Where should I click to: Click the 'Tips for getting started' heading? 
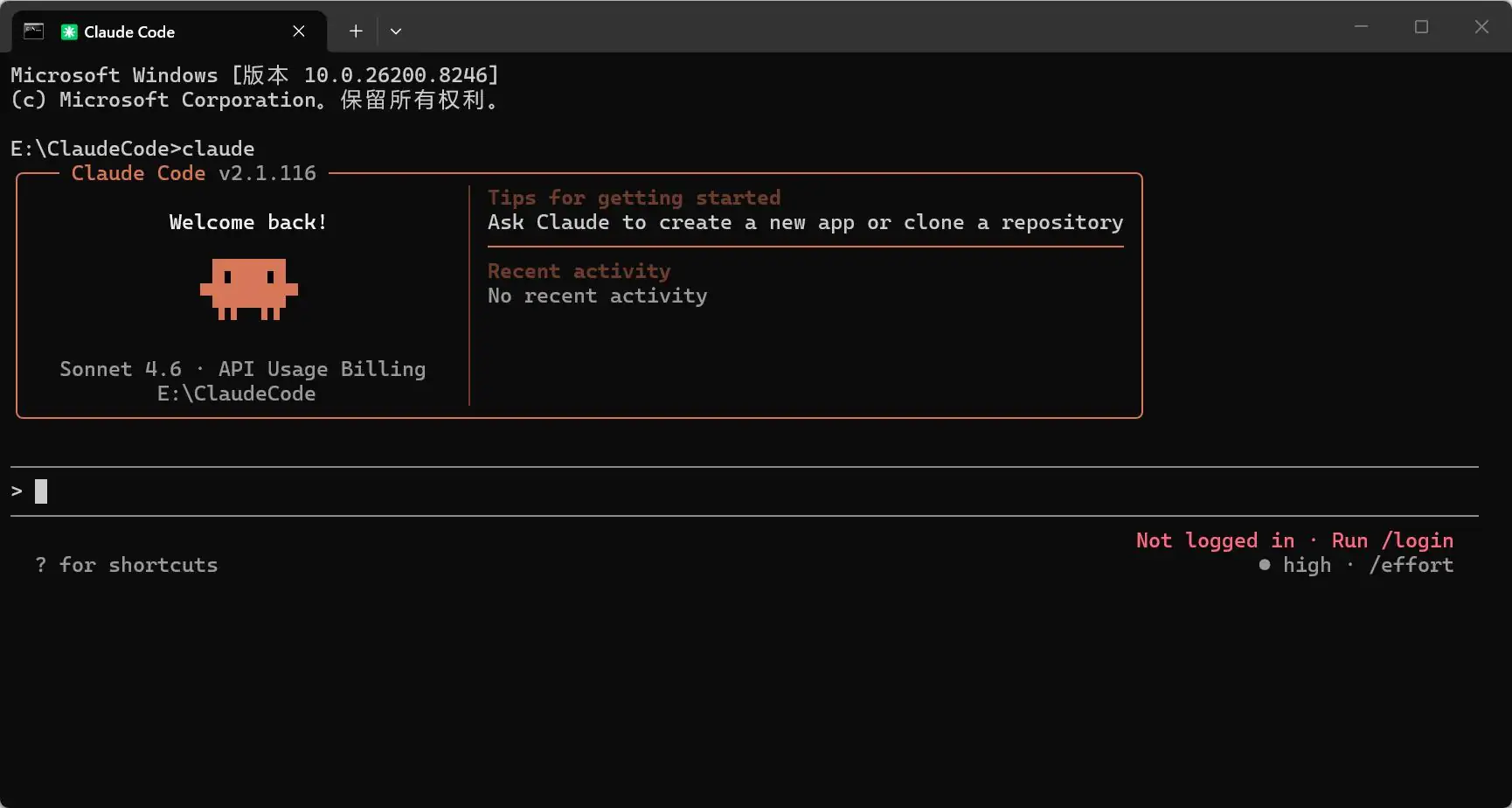[x=634, y=198]
